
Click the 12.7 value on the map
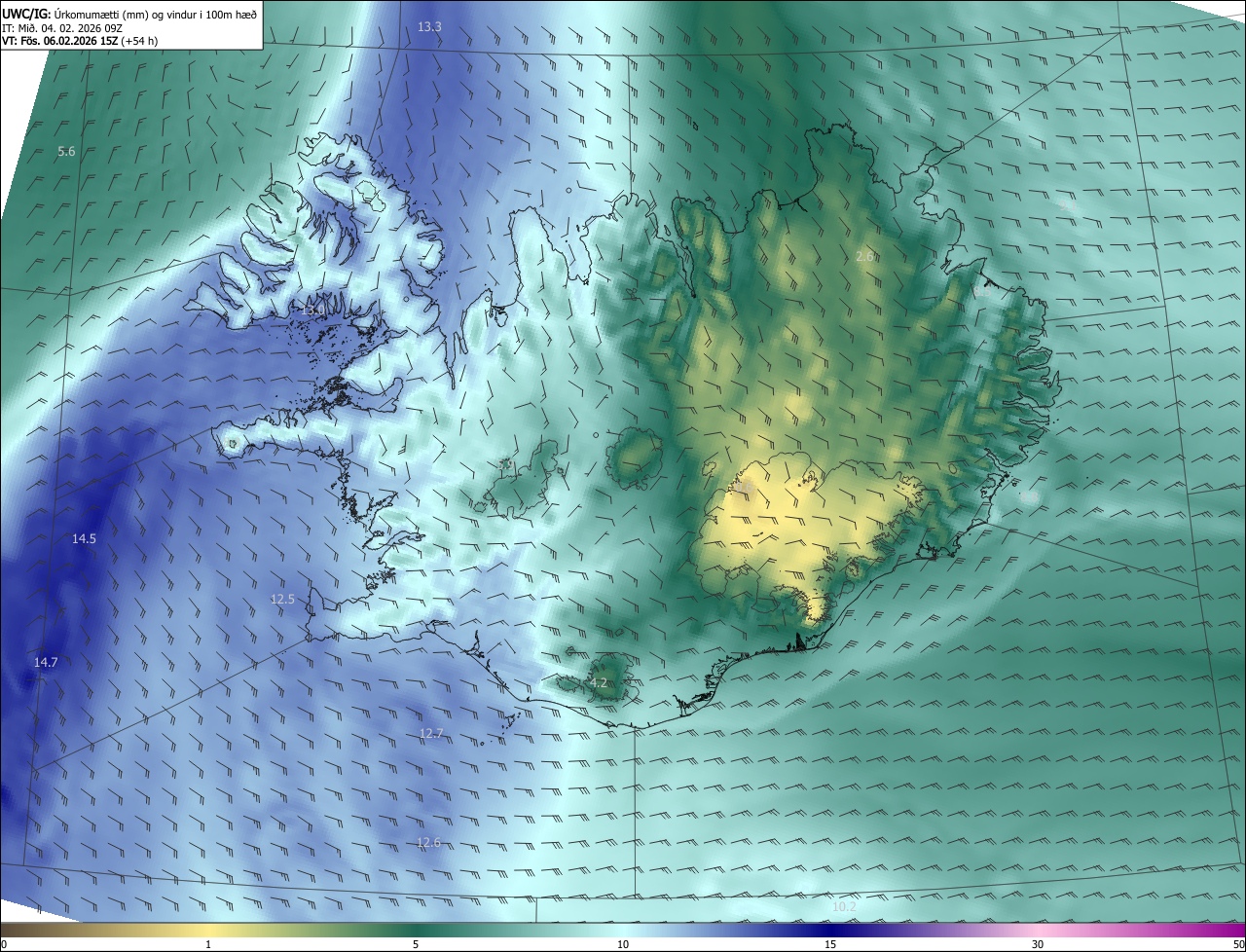(430, 733)
